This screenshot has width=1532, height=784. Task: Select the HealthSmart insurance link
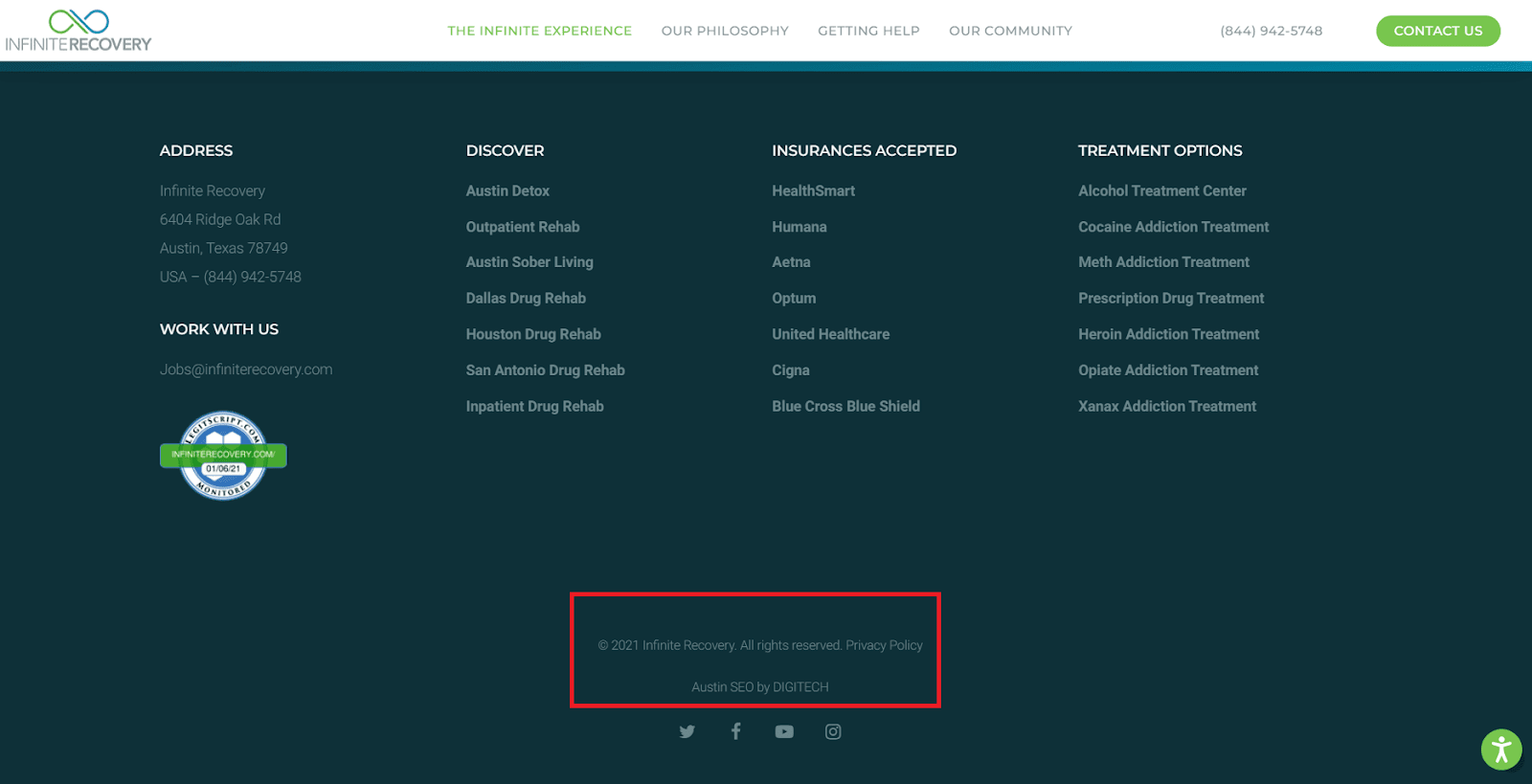(814, 190)
